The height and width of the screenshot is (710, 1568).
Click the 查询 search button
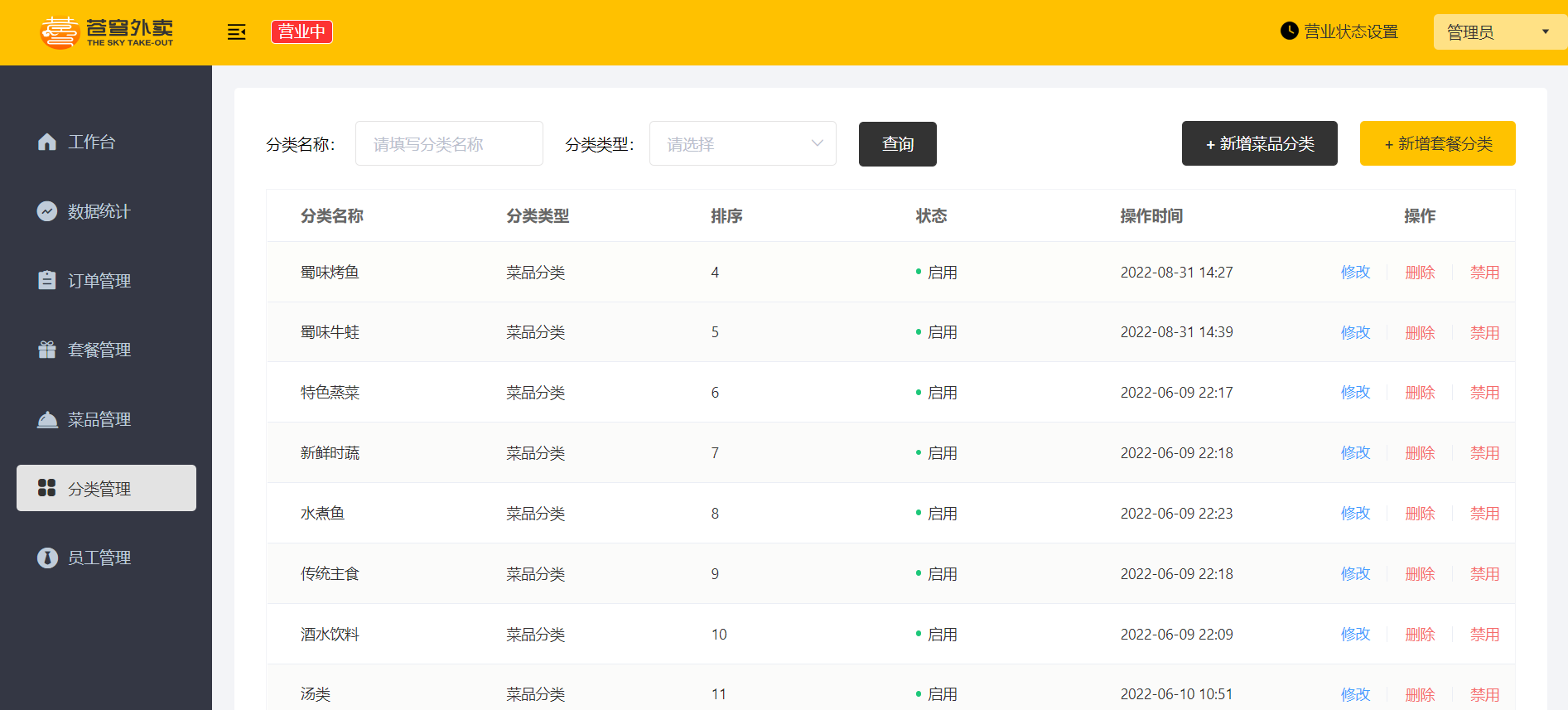pyautogui.click(x=898, y=144)
